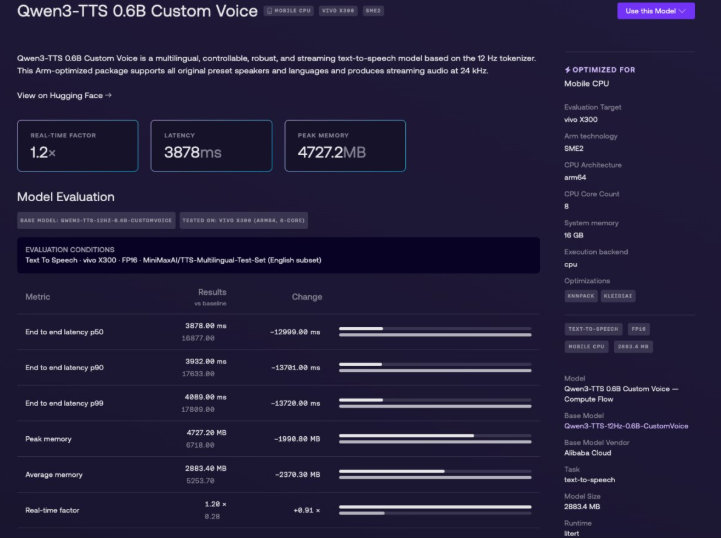Select the End to end latency p50 row label
Image resolution: width=721 pixels, height=539 pixels.
64,332
